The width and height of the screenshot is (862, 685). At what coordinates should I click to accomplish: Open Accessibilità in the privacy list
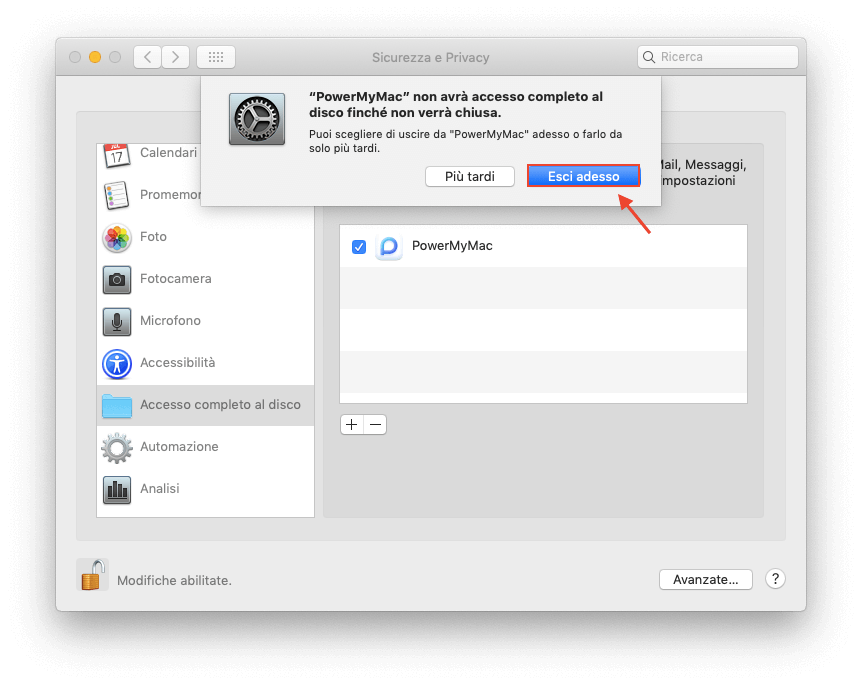206,363
